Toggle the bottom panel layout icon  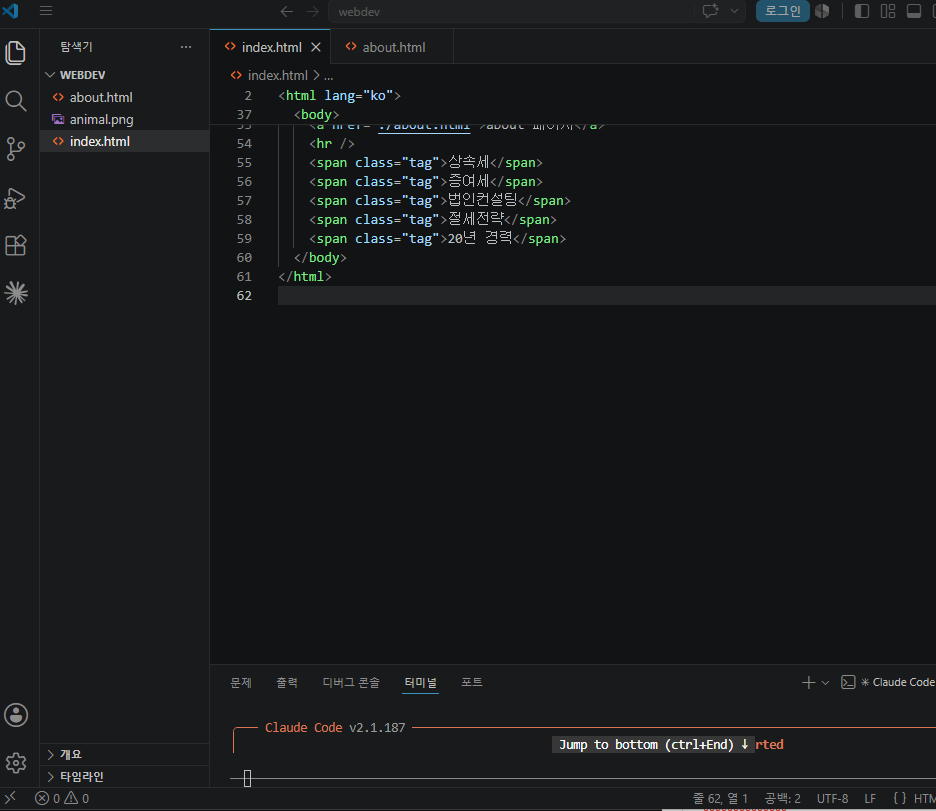[913, 11]
